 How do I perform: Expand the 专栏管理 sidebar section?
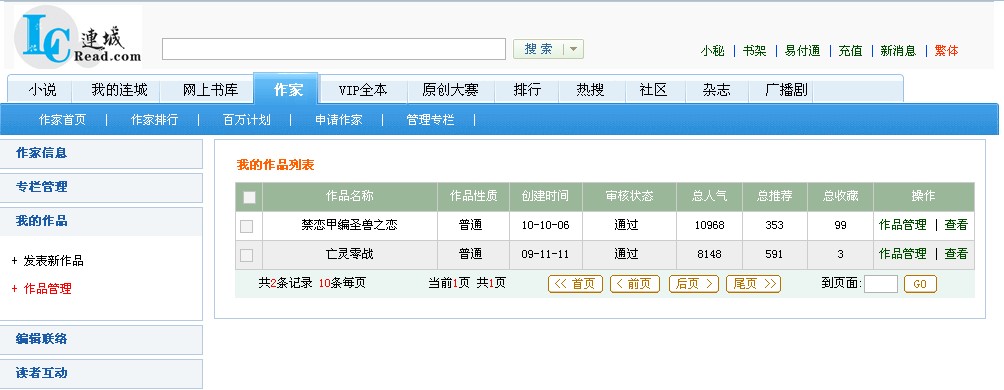tap(101, 188)
